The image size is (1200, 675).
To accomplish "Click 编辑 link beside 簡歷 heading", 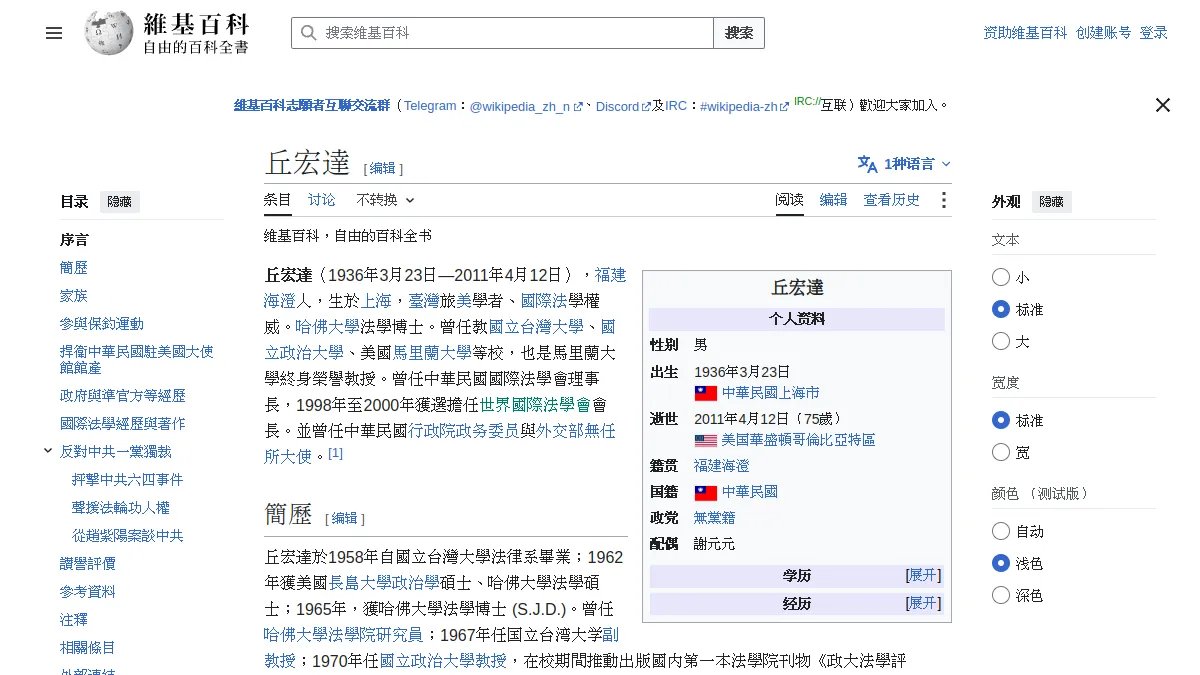I will coord(345,518).
